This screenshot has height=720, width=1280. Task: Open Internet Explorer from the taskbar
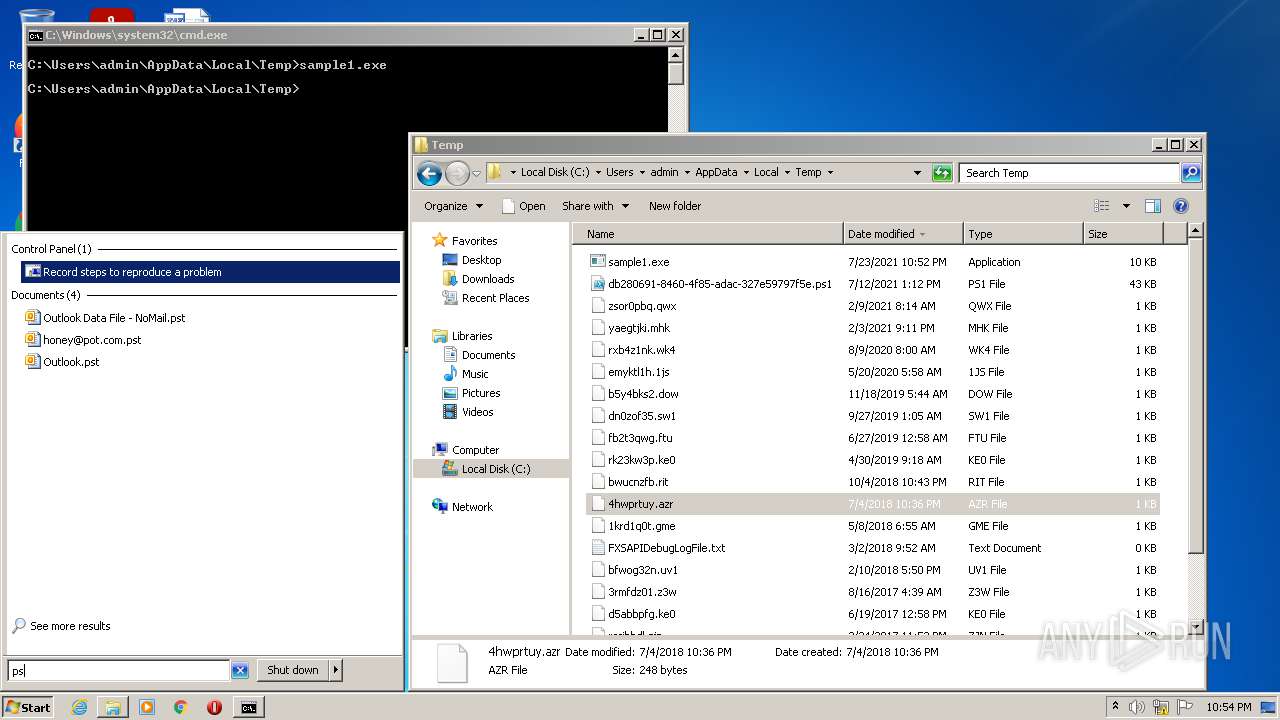79,707
